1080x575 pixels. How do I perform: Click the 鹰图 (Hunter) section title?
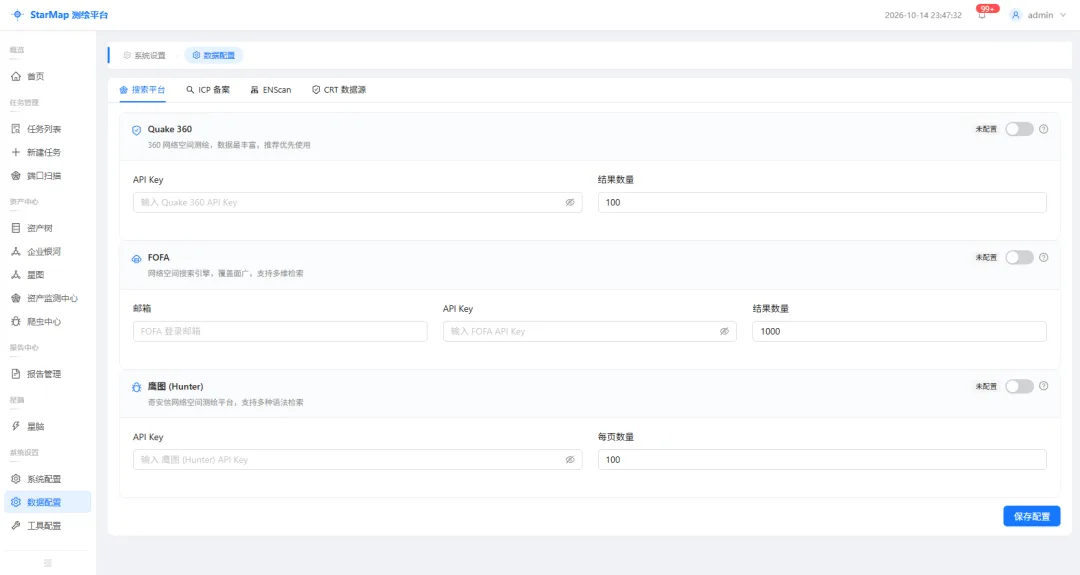click(x=175, y=386)
